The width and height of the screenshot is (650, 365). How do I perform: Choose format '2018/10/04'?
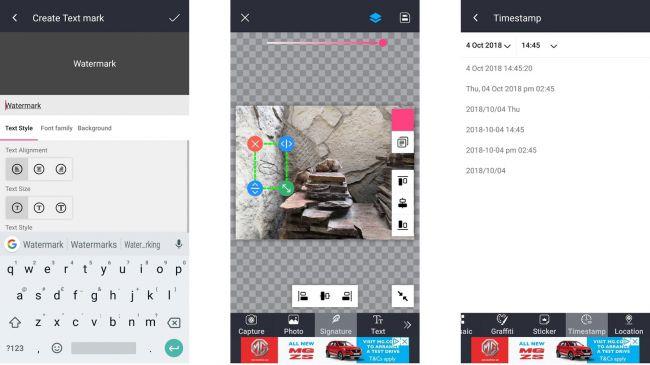tap(485, 170)
